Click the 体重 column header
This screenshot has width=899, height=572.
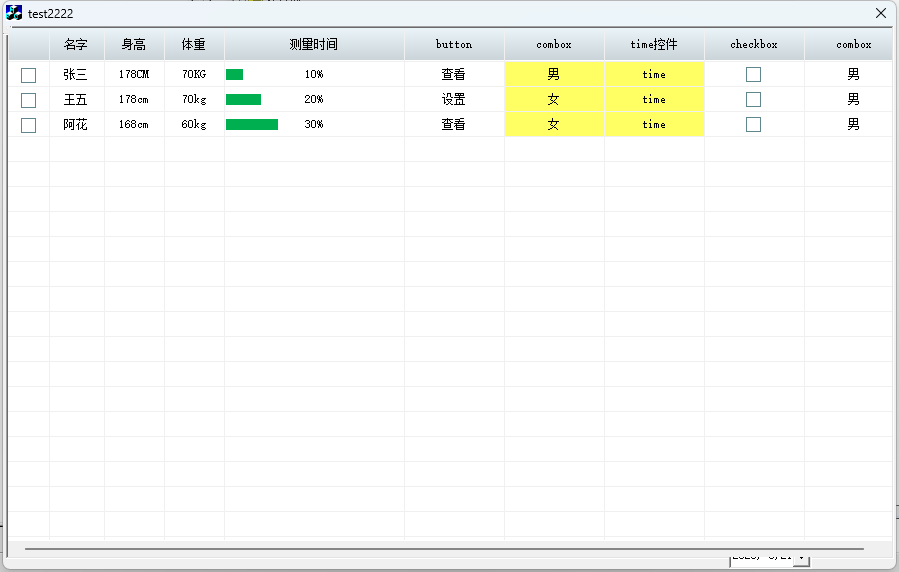[x=194, y=44]
